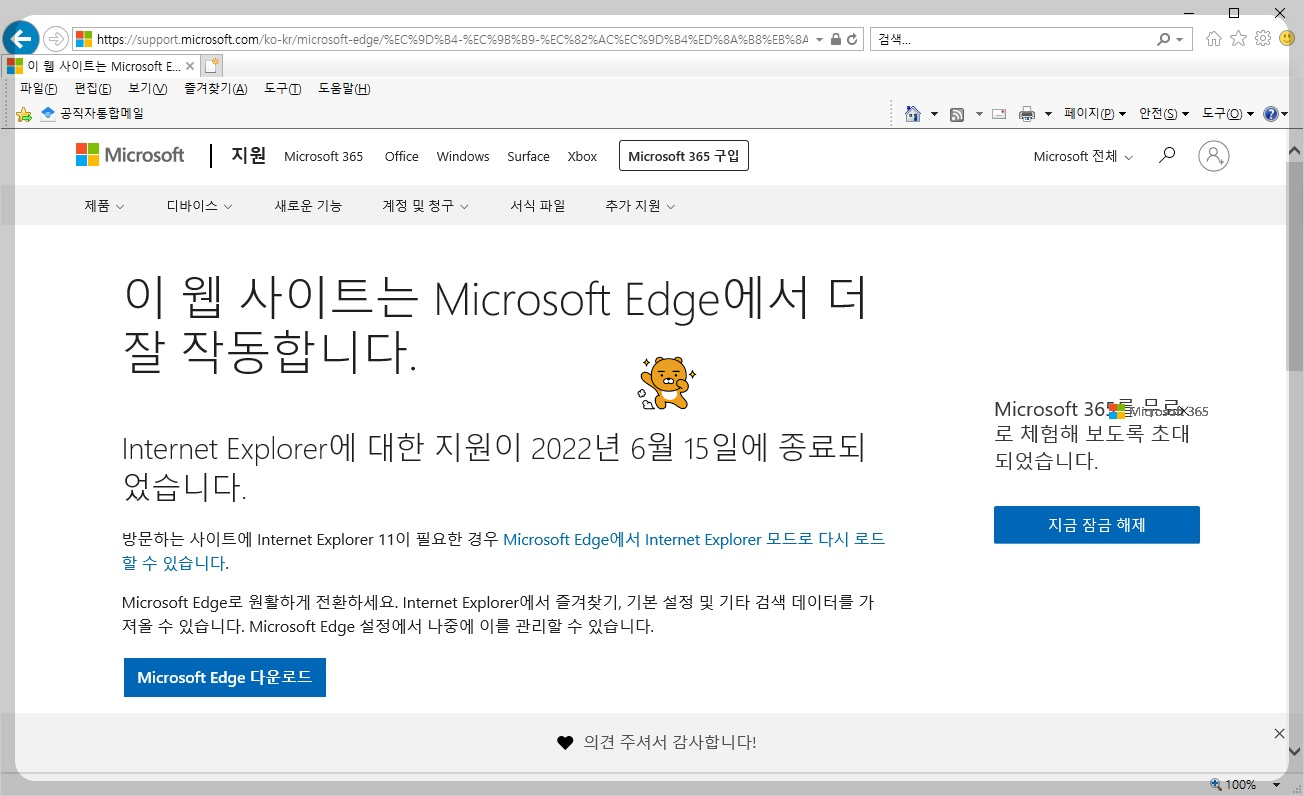
Task: Click the Read mail envelope icon
Action: [x=998, y=114]
